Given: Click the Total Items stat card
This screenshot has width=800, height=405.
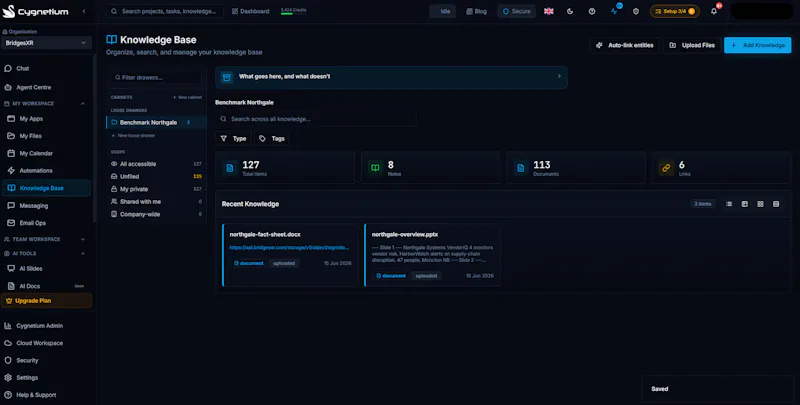Looking at the screenshot, I should (x=285, y=168).
